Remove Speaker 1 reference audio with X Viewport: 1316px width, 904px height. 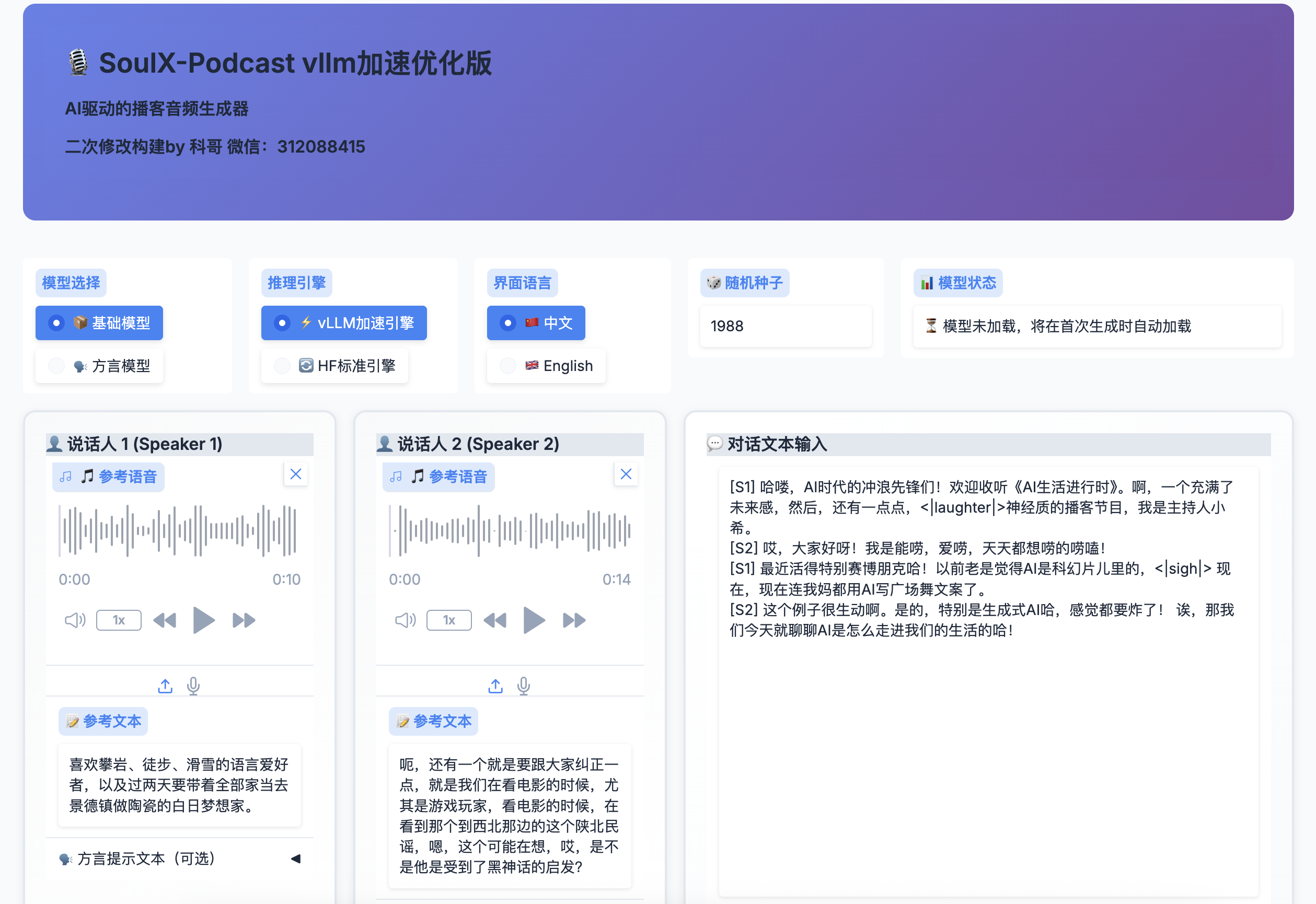(x=296, y=474)
